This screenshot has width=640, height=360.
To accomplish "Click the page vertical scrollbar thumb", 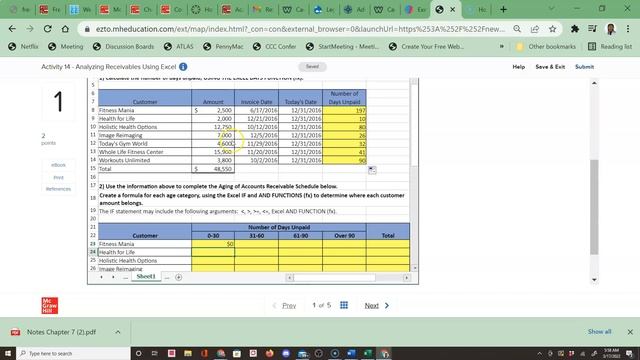I will 594,207.
